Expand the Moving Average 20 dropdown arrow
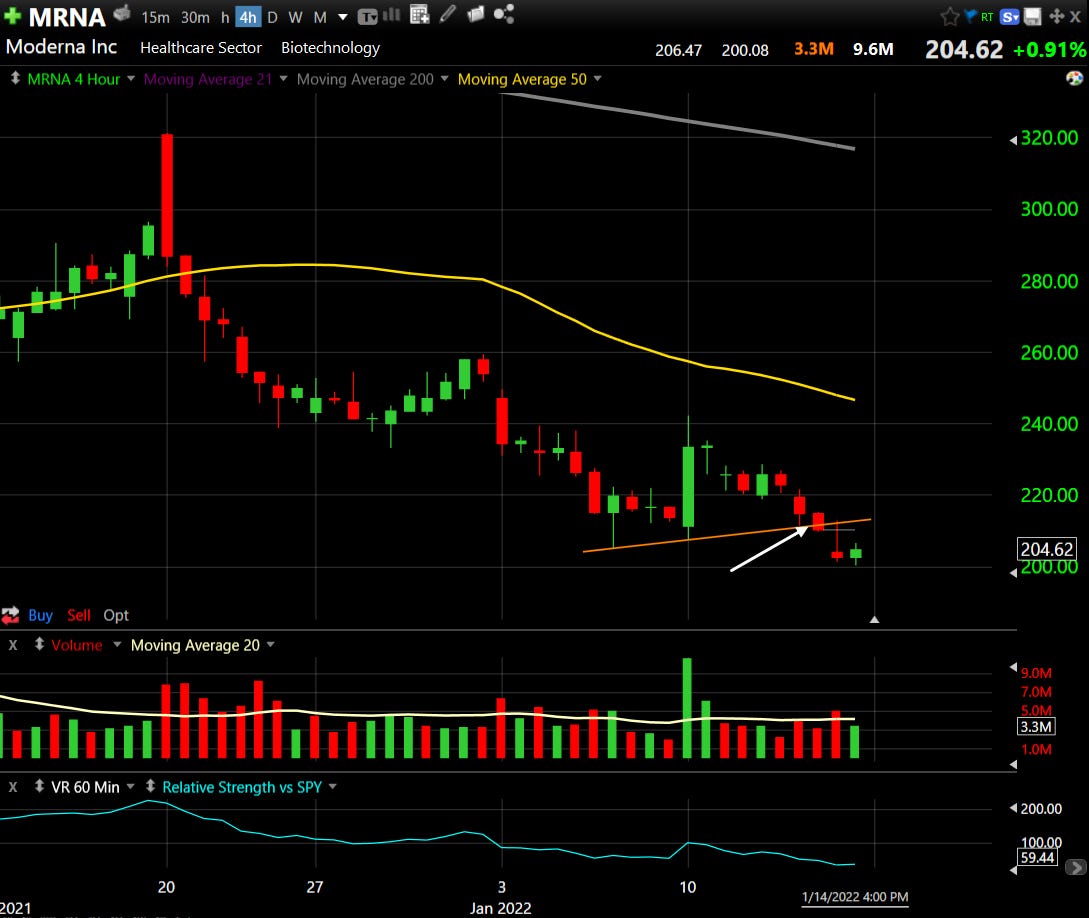The height and width of the screenshot is (918, 1089). click(x=270, y=644)
